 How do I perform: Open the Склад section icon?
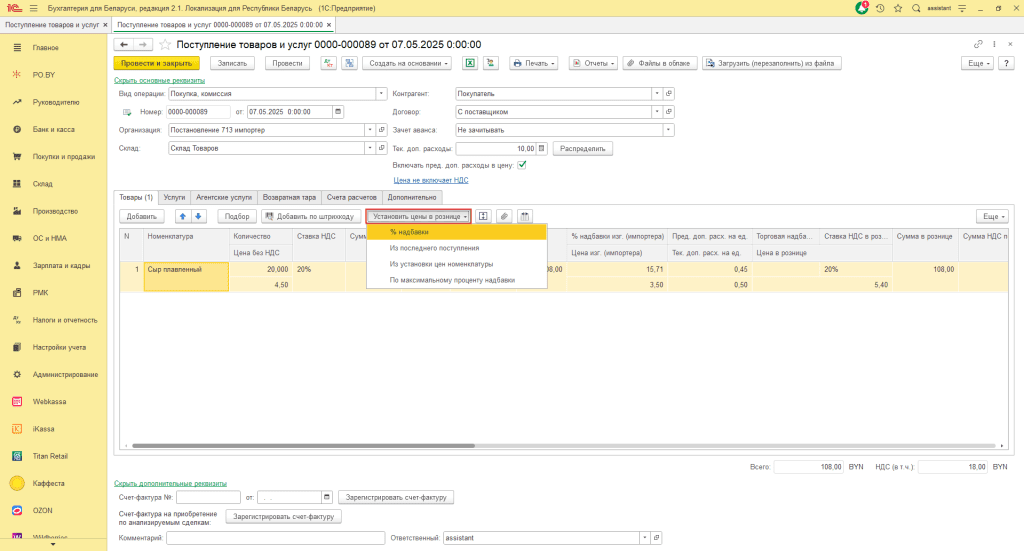tap(17, 183)
